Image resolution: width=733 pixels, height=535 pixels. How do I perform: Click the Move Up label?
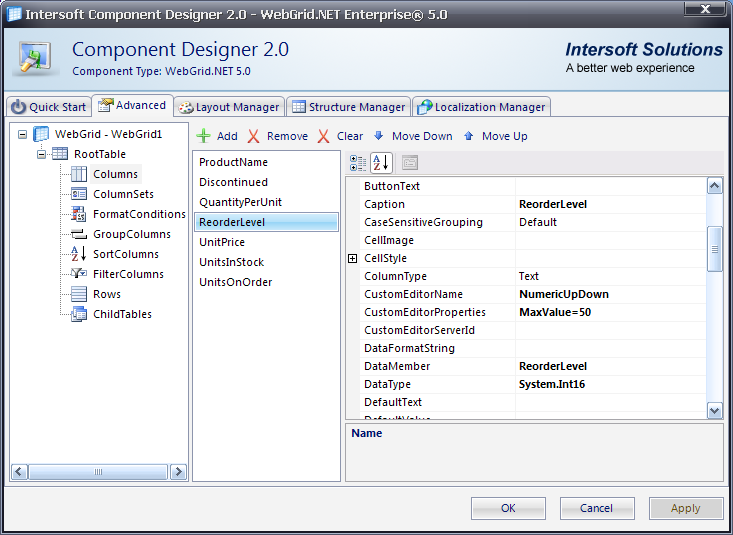pyautogui.click(x=504, y=136)
